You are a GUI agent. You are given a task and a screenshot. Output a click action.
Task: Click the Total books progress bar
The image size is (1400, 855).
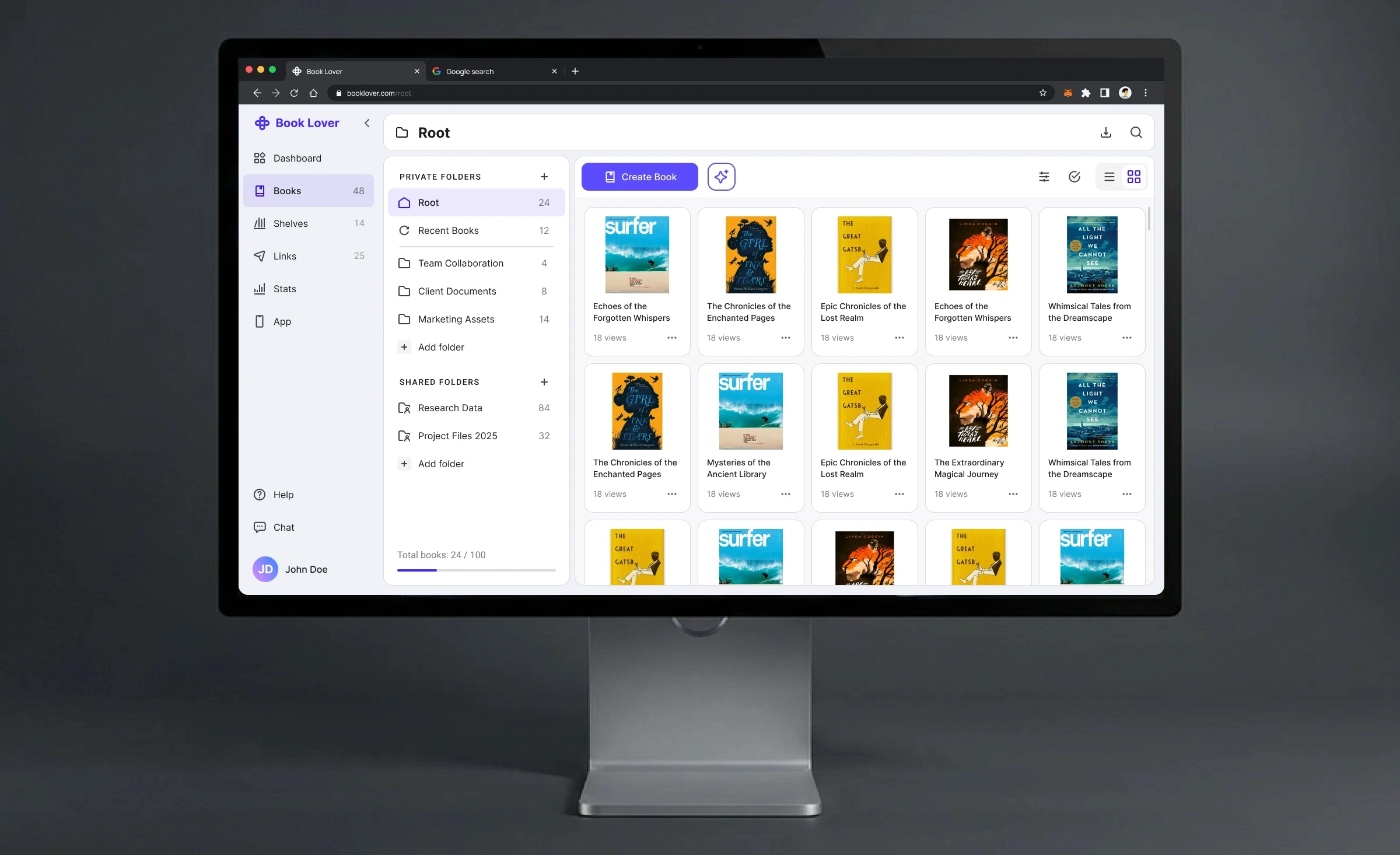(476, 570)
